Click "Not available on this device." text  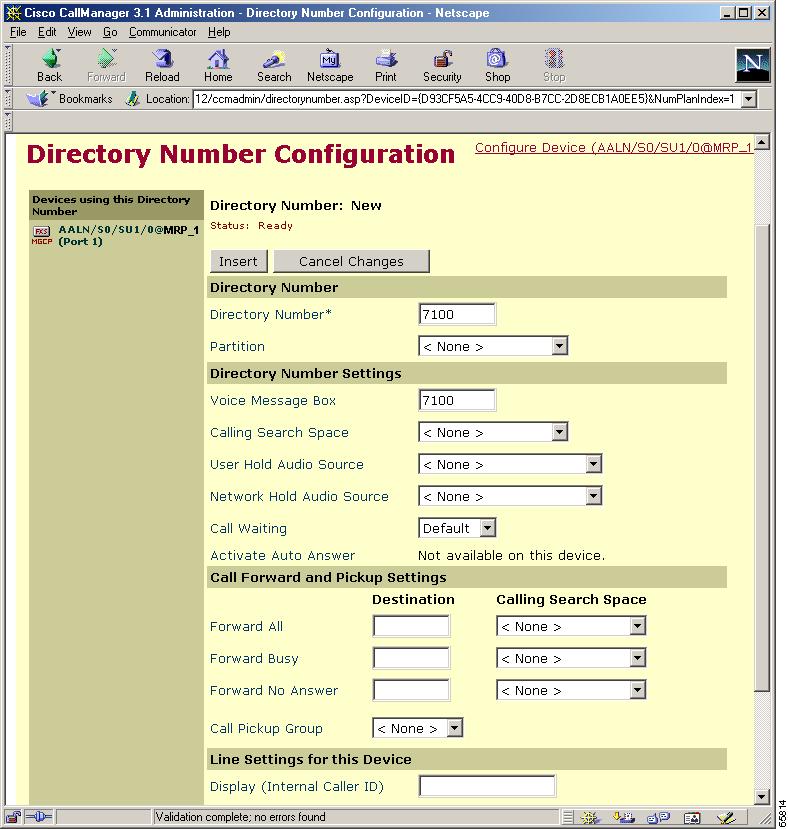(x=511, y=556)
